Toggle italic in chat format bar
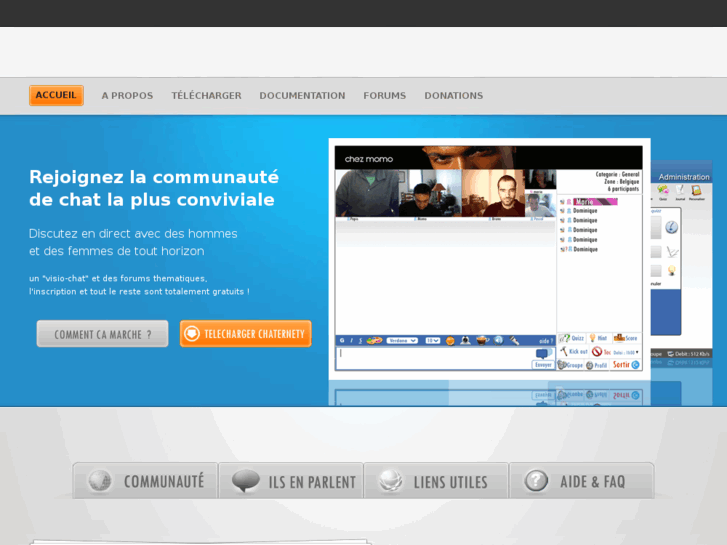The width and height of the screenshot is (727, 545). (351, 340)
